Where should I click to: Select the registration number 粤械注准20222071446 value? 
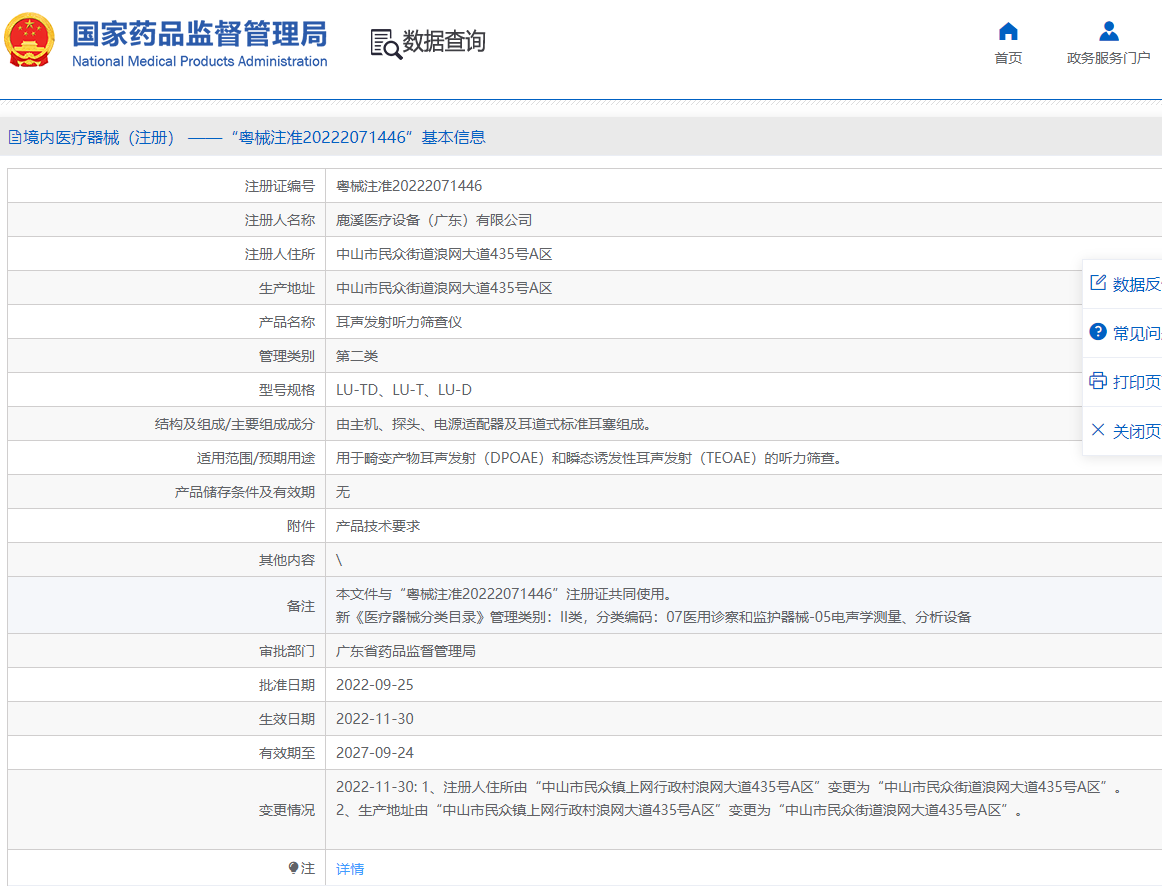(409, 186)
